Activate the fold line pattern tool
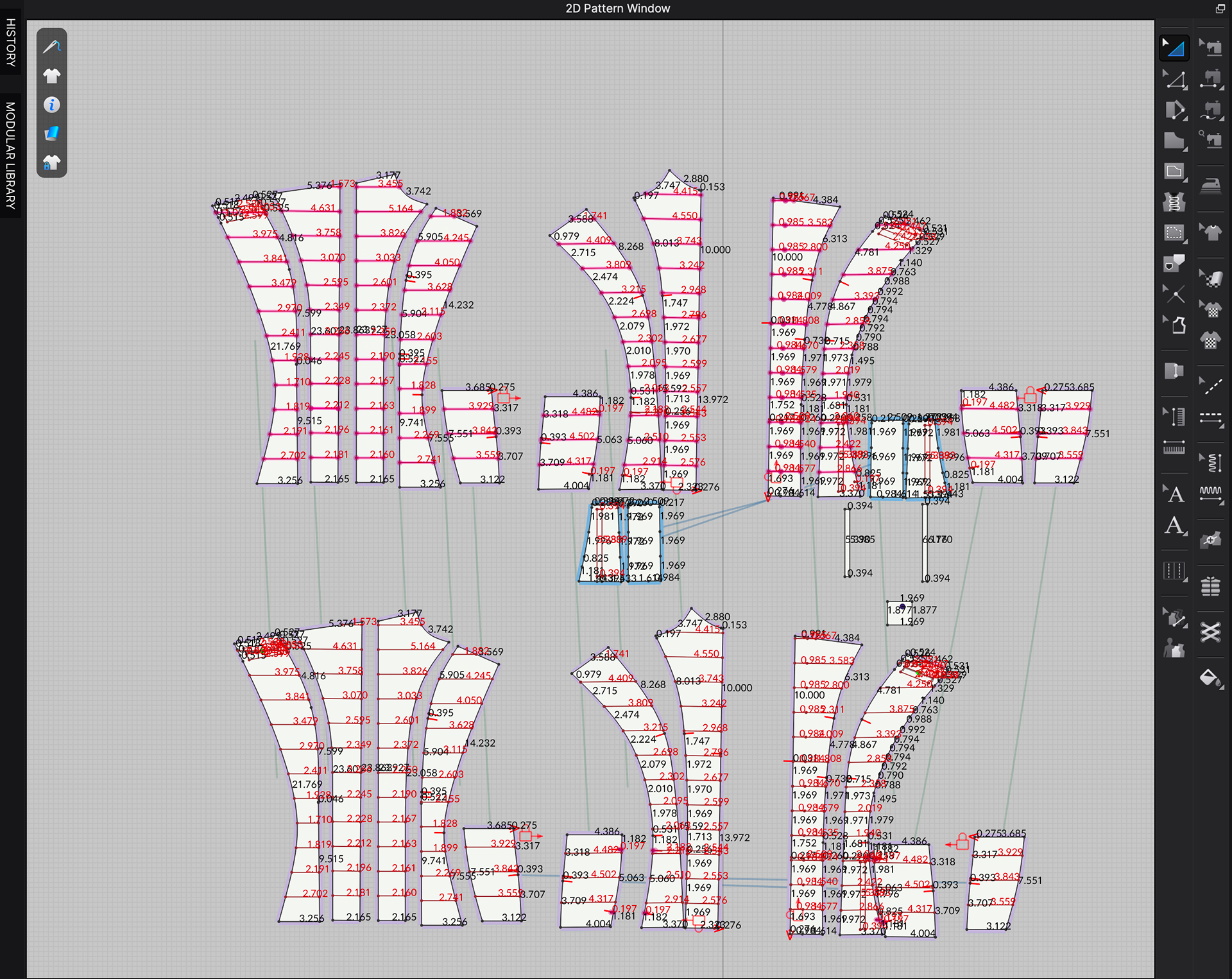 pyautogui.click(x=1174, y=371)
